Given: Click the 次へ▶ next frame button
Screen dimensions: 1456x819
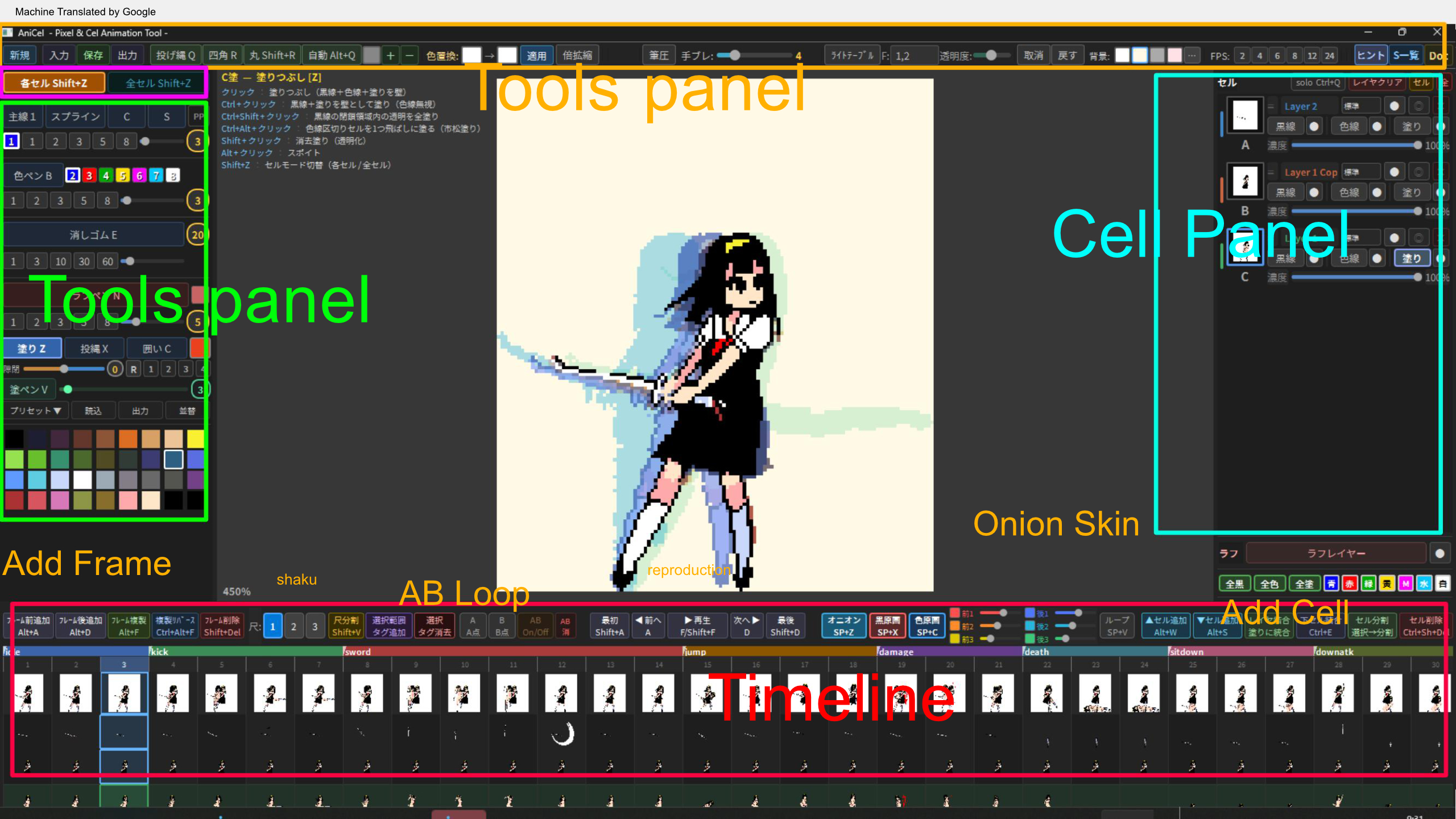Looking at the screenshot, I should (746, 626).
